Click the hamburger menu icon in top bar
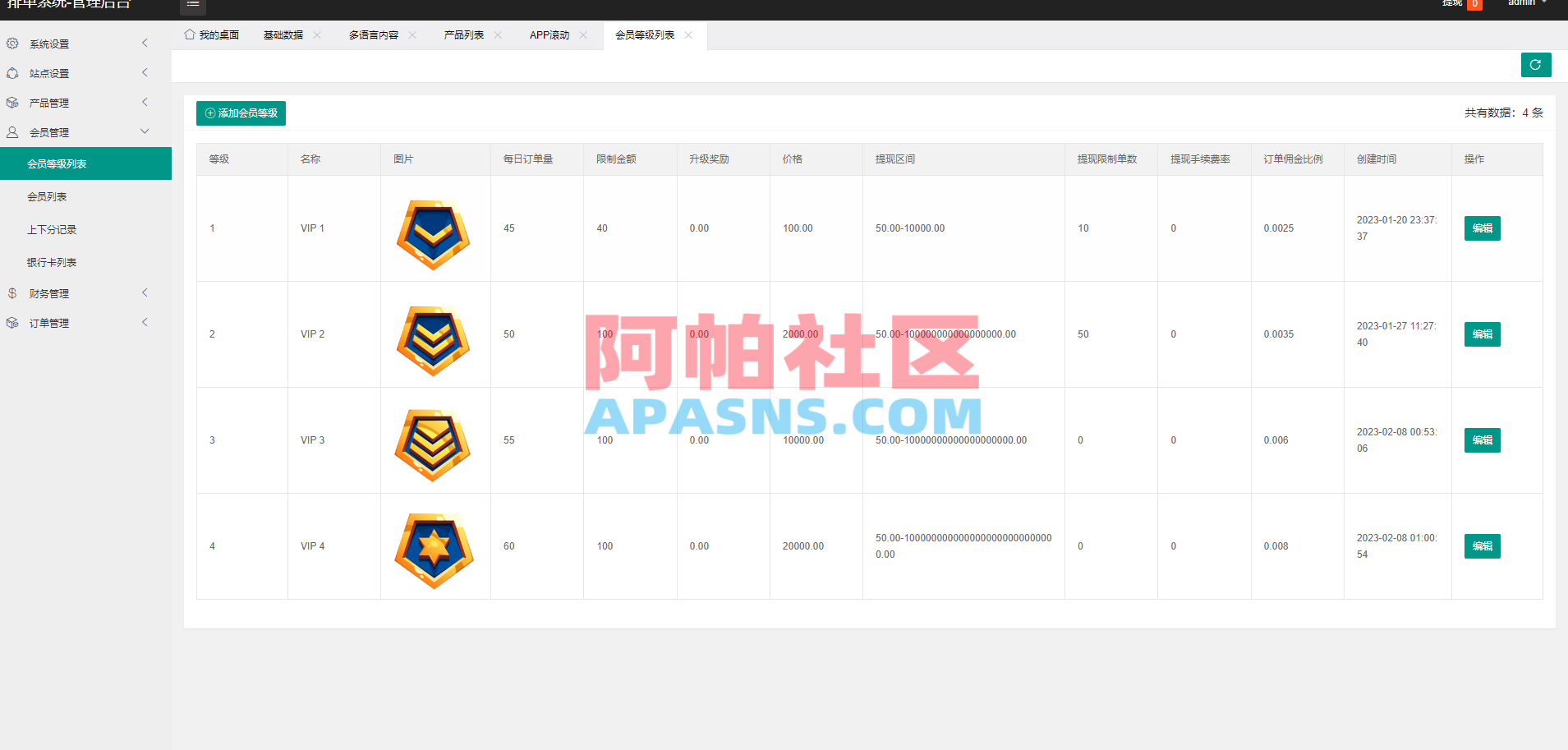Image resolution: width=1568 pixels, height=750 pixels. (x=193, y=5)
